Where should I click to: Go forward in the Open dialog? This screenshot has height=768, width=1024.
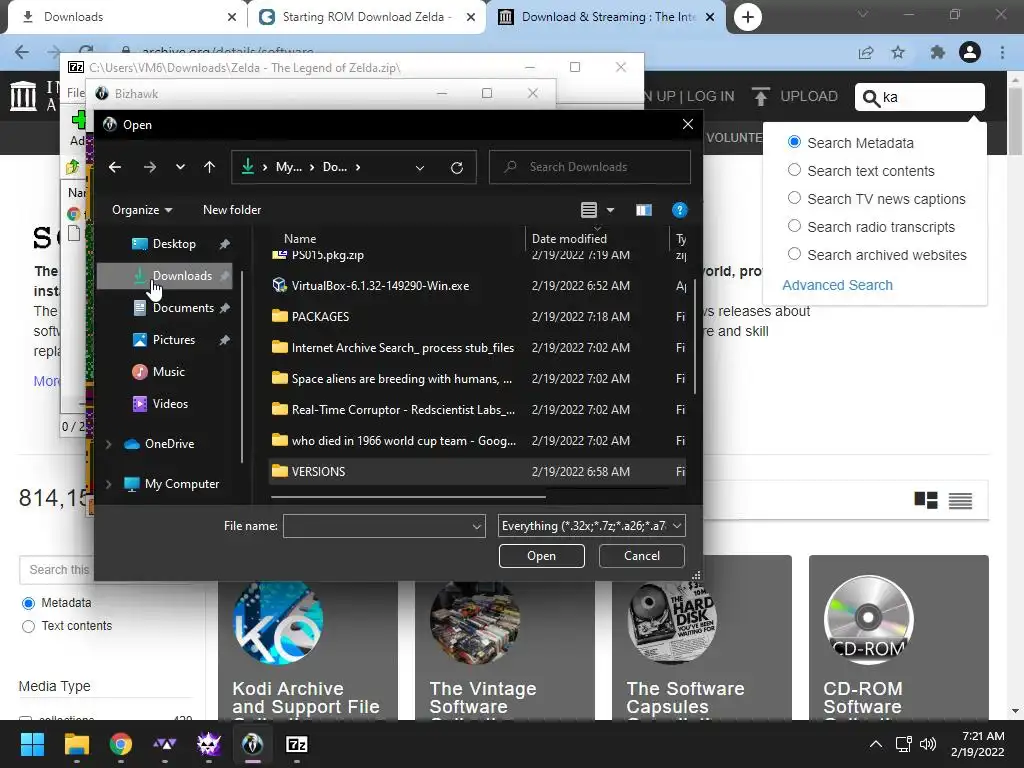(x=150, y=167)
